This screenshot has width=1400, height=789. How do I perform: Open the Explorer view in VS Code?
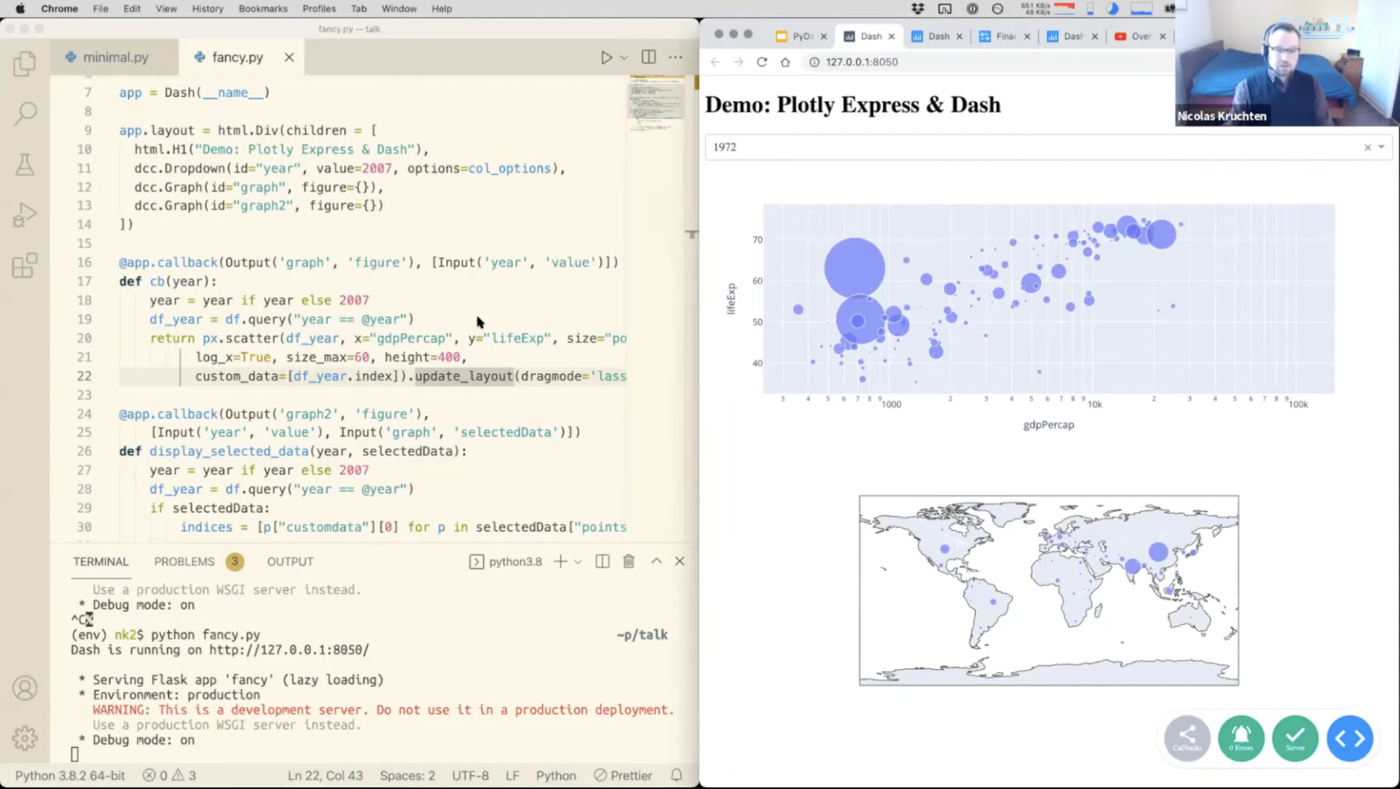pyautogui.click(x=25, y=65)
